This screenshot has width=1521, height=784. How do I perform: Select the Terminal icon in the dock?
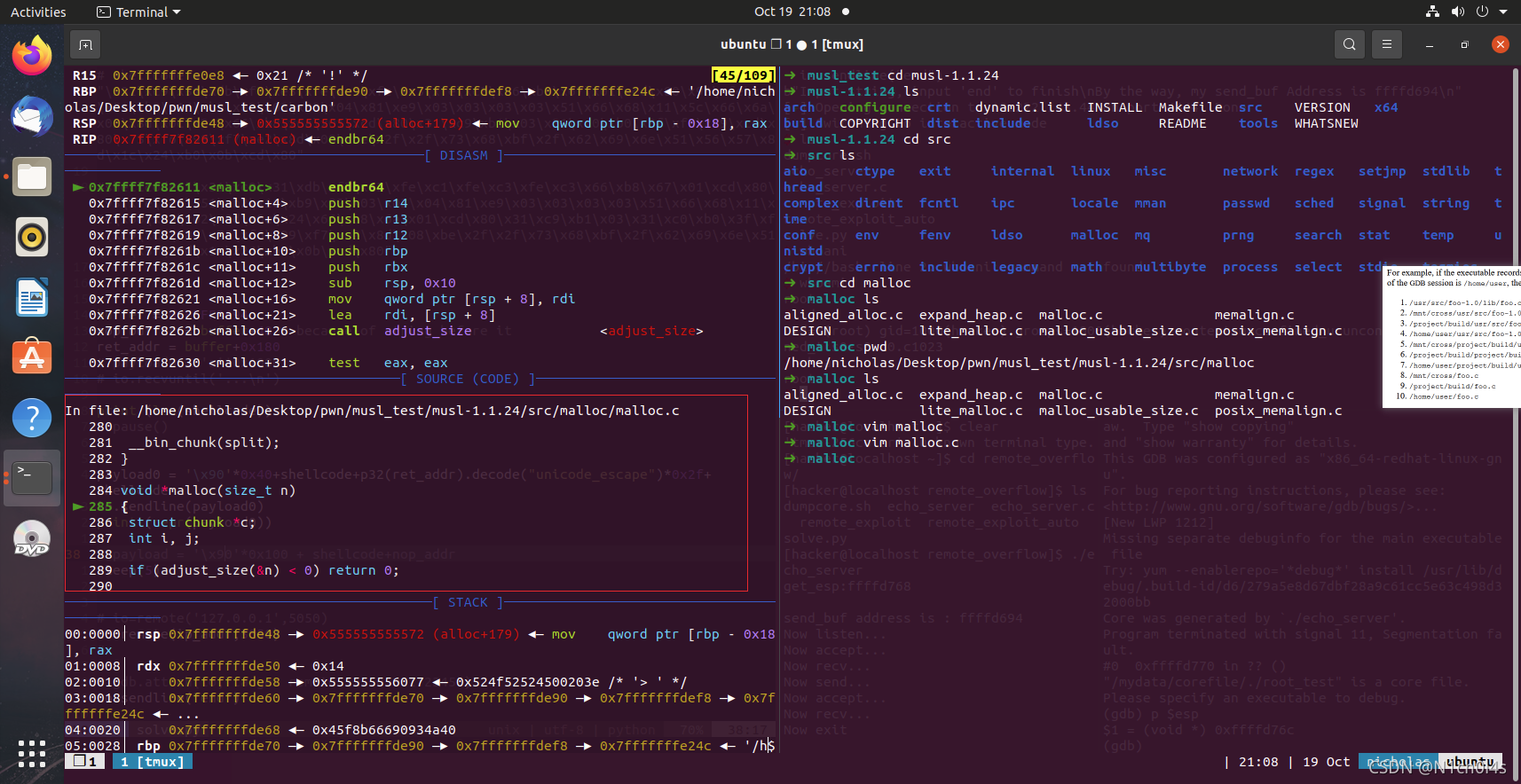click(32, 477)
